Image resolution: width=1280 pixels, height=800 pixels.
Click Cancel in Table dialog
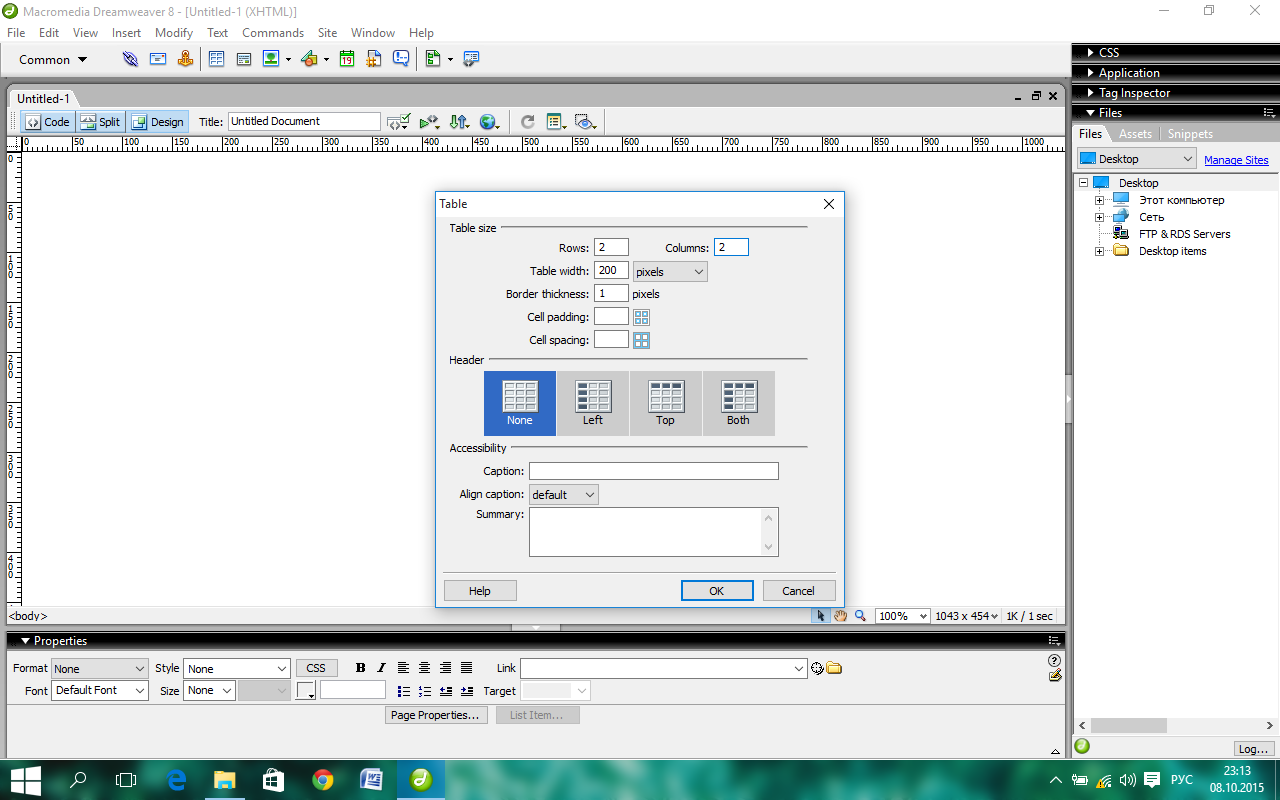tap(798, 591)
